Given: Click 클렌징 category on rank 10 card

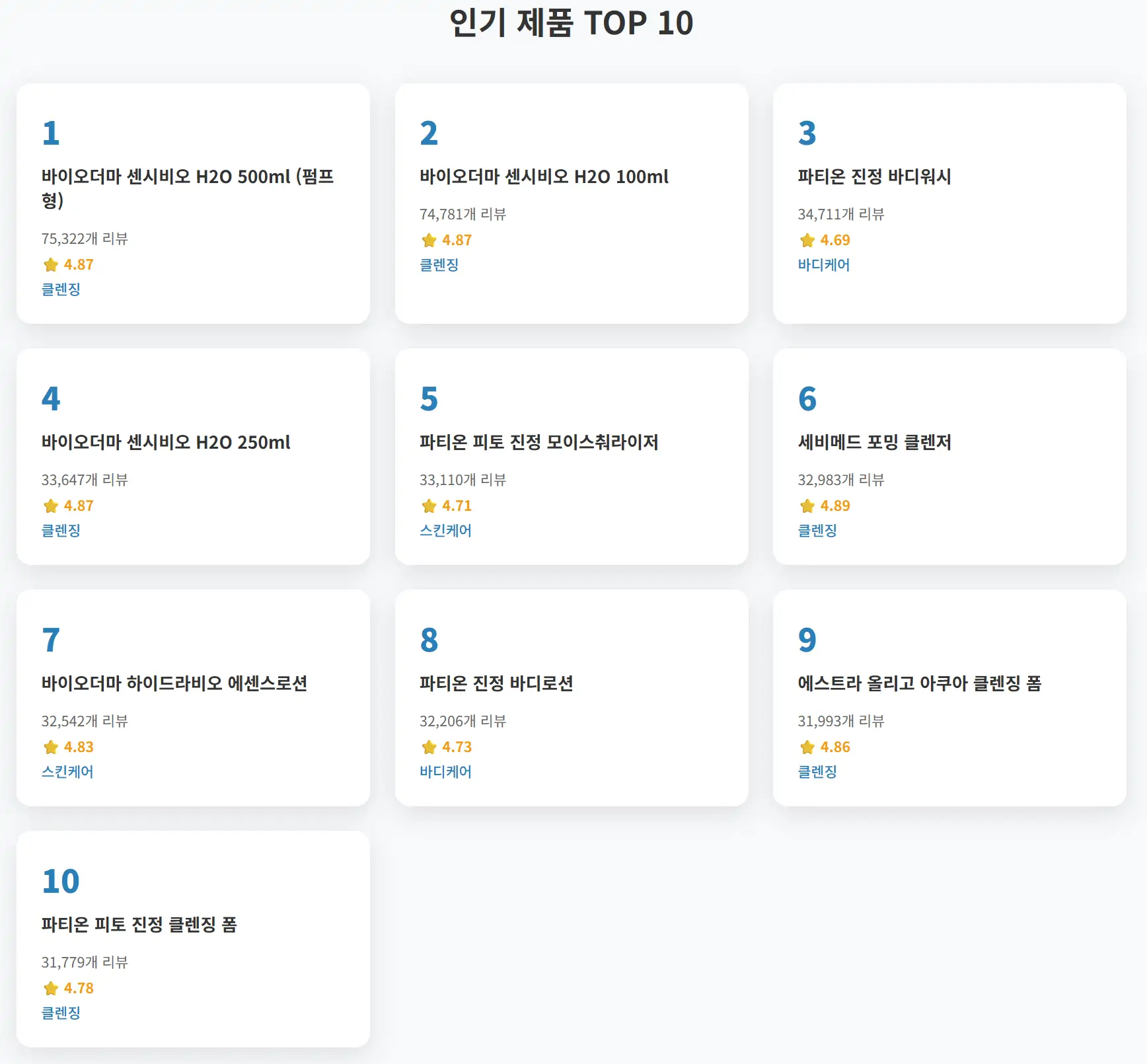Looking at the screenshot, I should pyautogui.click(x=61, y=1013).
